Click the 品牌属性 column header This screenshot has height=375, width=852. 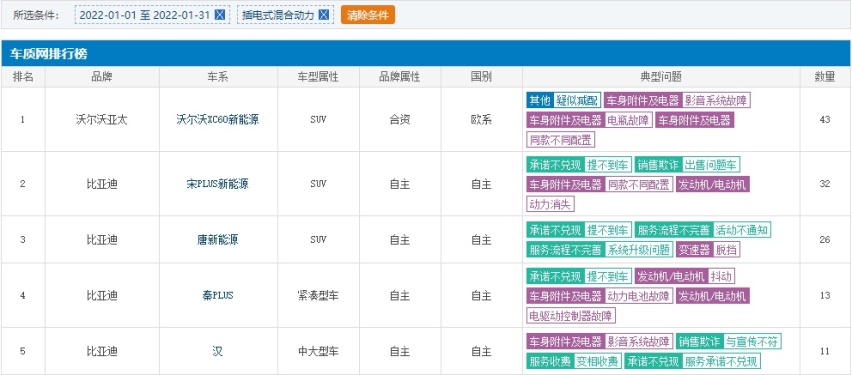click(399, 77)
